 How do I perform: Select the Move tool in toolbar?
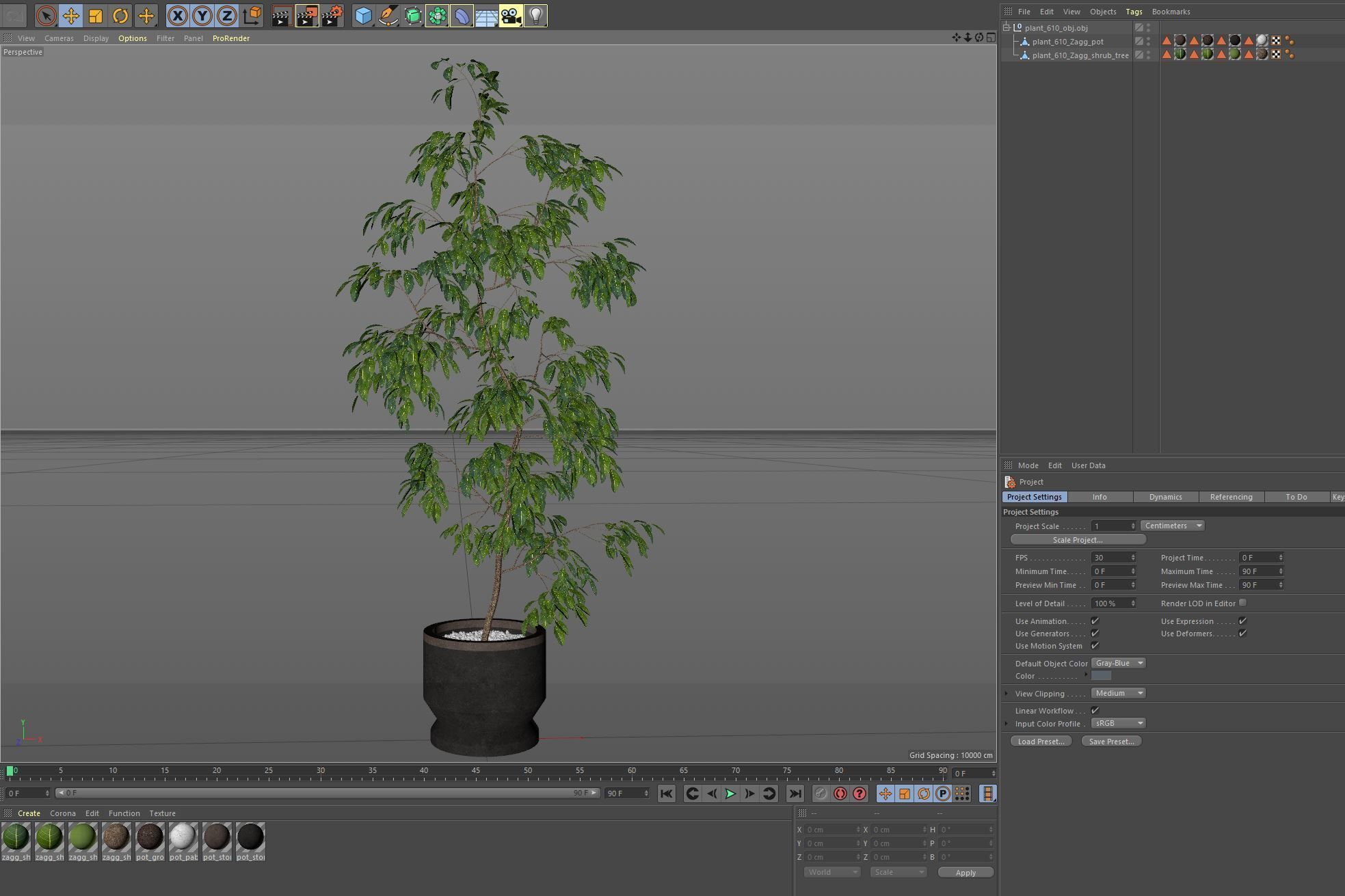tap(70, 16)
